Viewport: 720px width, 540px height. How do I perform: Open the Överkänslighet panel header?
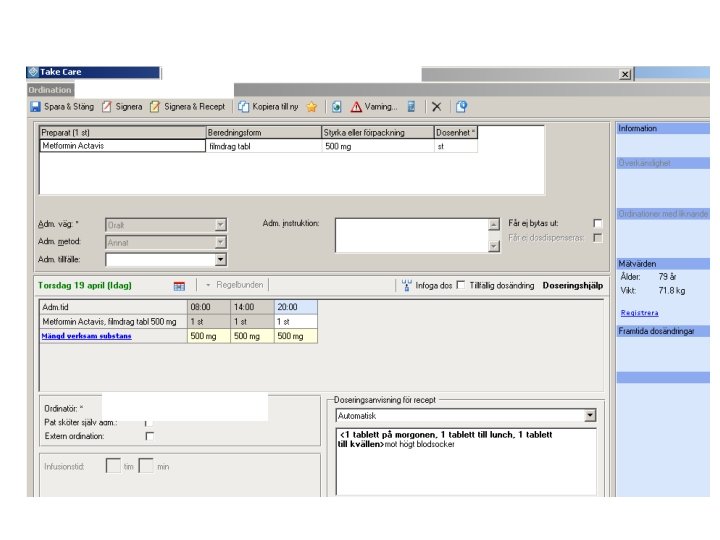pos(663,163)
